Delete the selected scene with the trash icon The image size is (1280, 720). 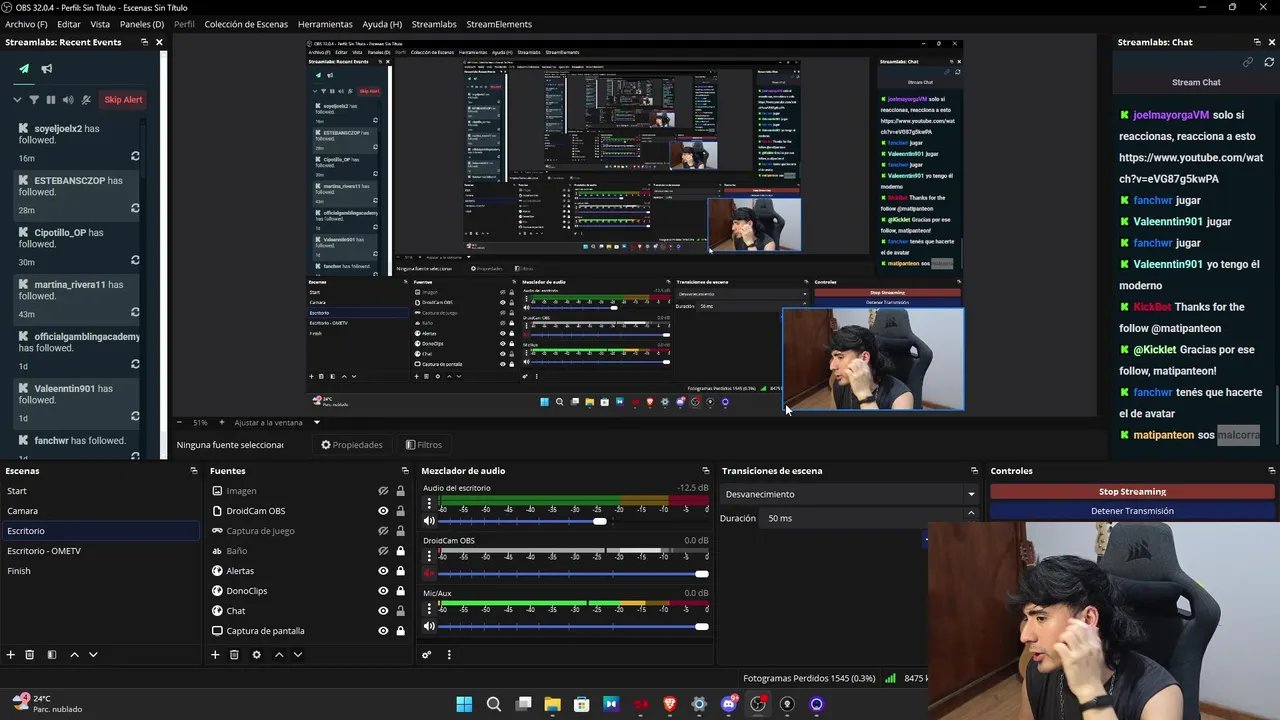click(x=30, y=655)
